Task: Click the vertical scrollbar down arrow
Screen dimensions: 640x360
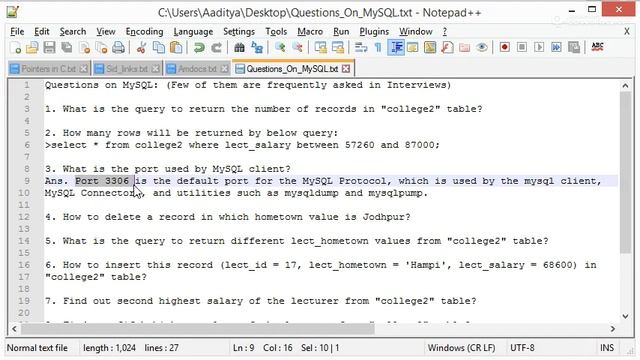Action: pos(625,316)
